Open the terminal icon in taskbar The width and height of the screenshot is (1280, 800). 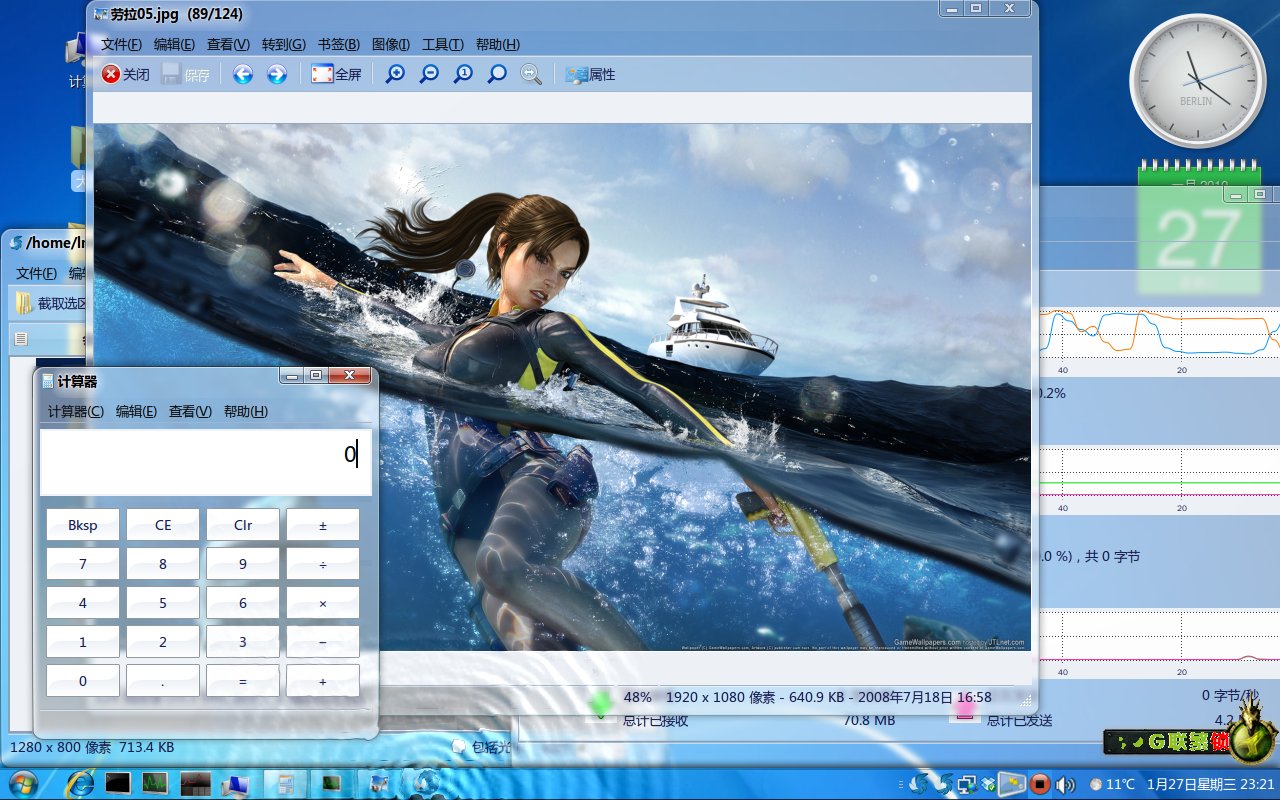tap(118, 783)
